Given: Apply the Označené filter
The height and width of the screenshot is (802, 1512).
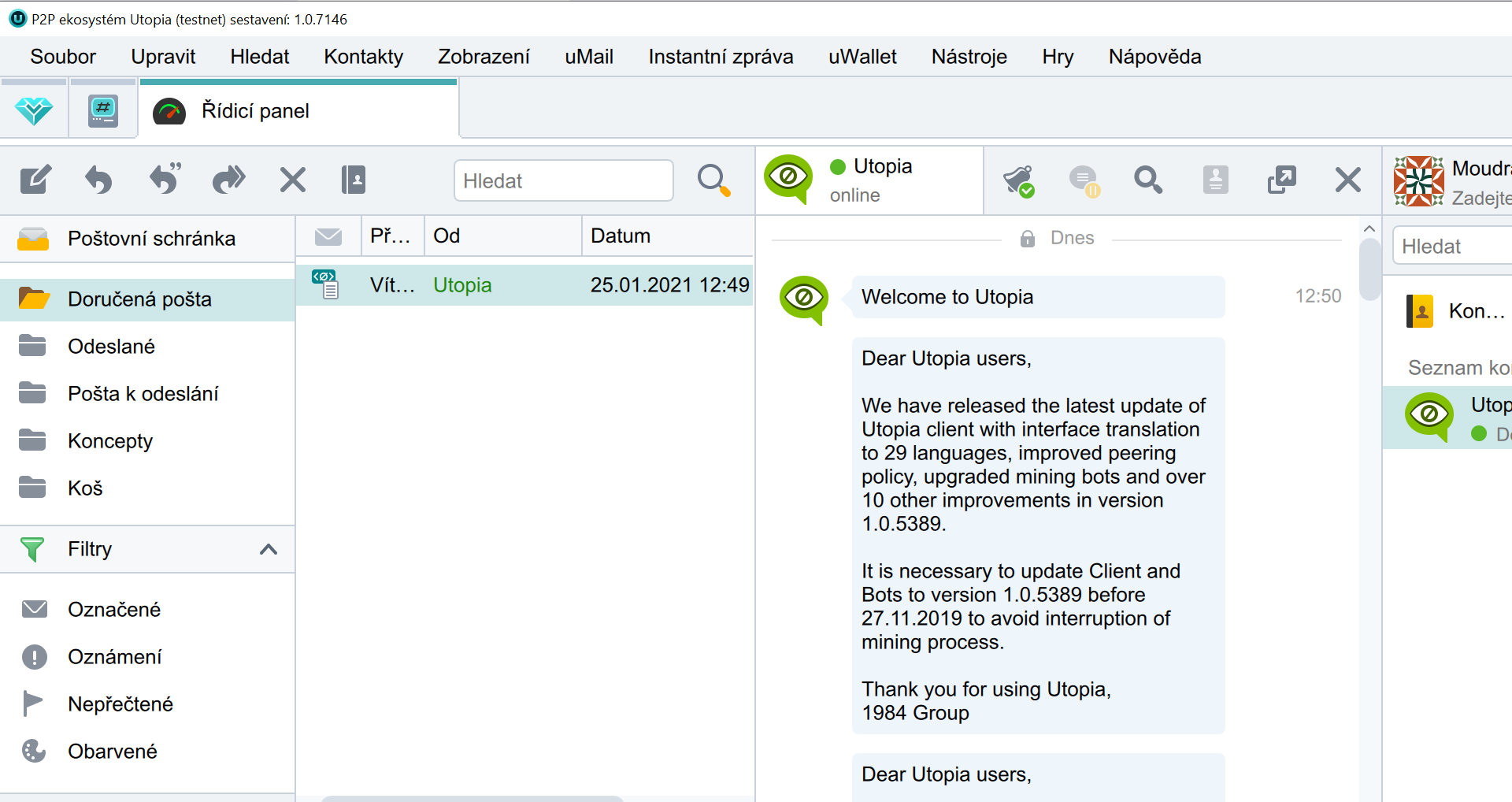Looking at the screenshot, I should [x=147, y=610].
